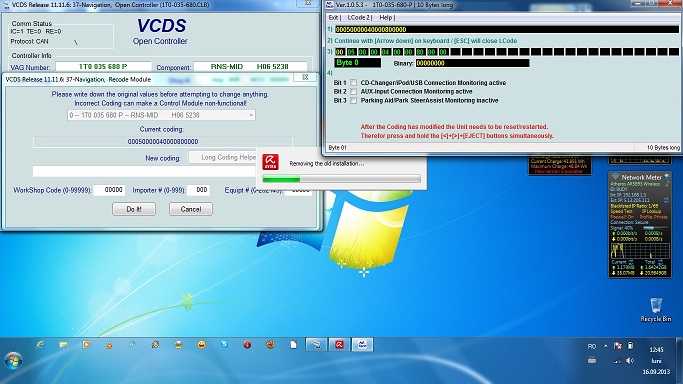Image resolution: width=683 pixels, height=384 pixels.
Task: Open Skype from the taskbar
Action: click(224, 344)
